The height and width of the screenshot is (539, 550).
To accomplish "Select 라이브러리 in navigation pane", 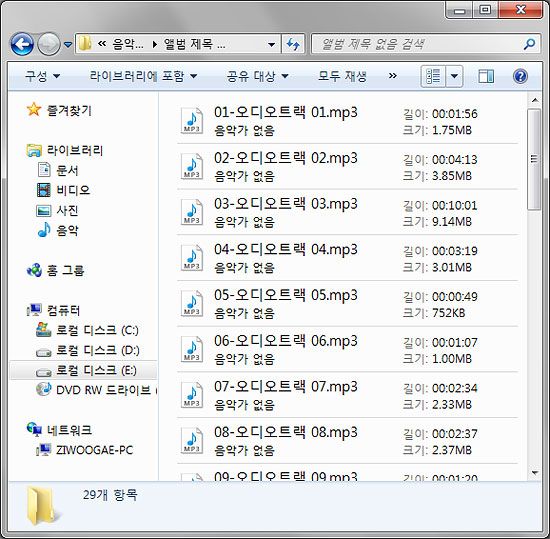I will pos(75,150).
